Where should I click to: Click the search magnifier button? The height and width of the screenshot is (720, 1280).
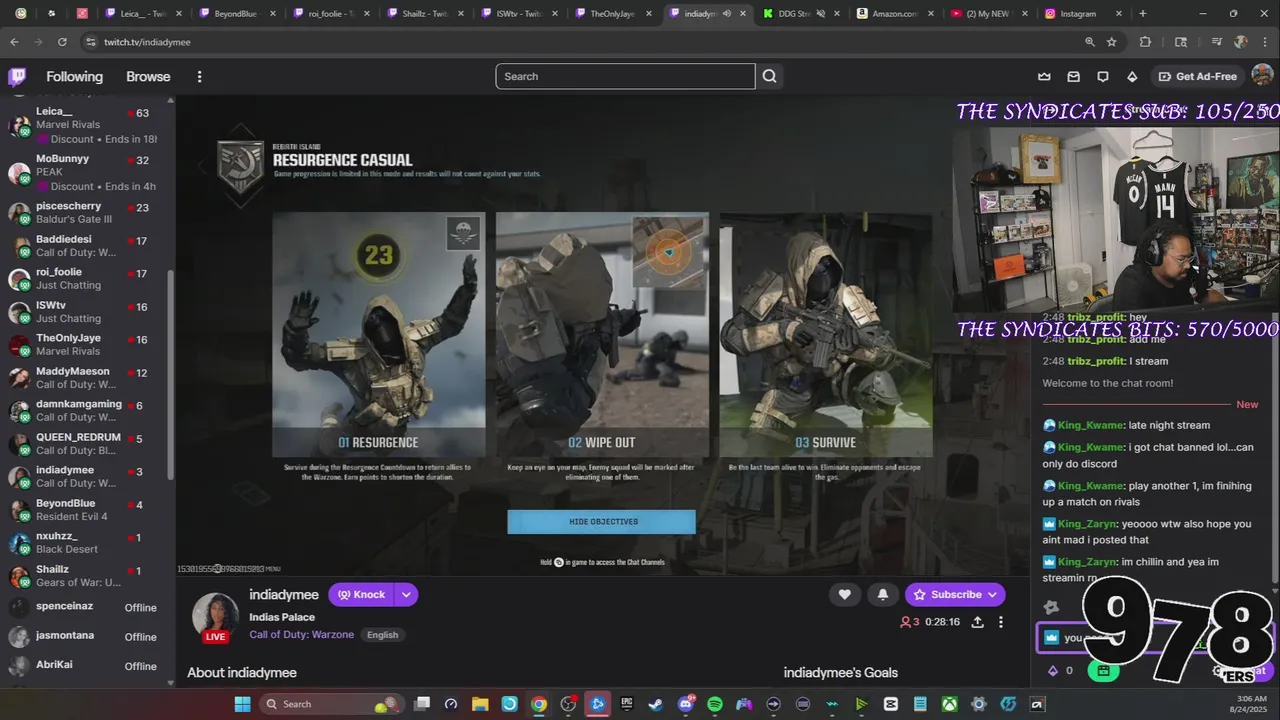pos(769,76)
